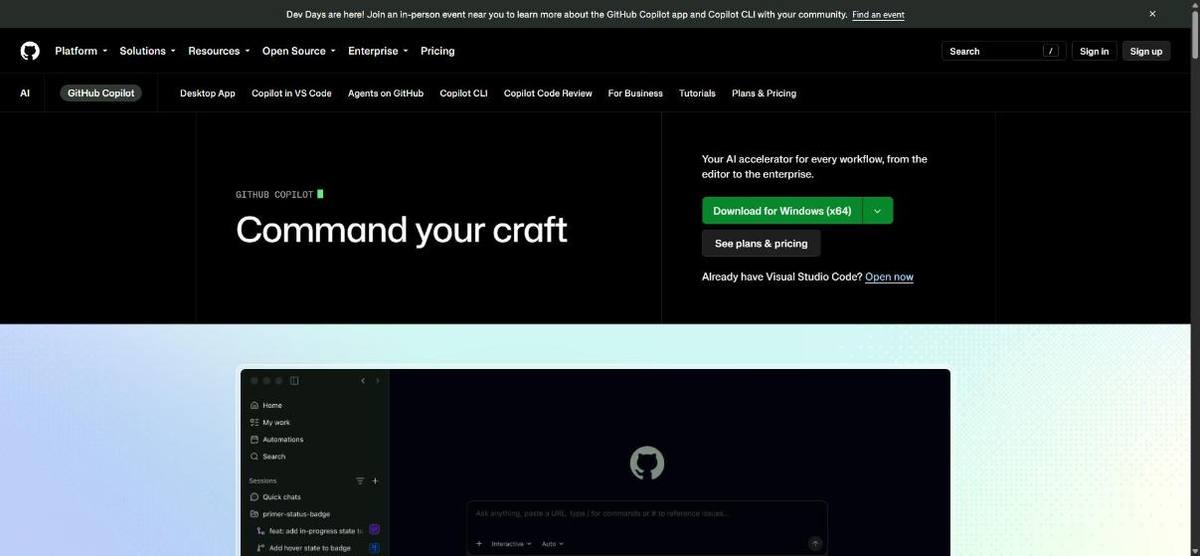Select the GitHub Copilot pill in sub-navigation
The image size is (1200, 556).
tap(101, 93)
